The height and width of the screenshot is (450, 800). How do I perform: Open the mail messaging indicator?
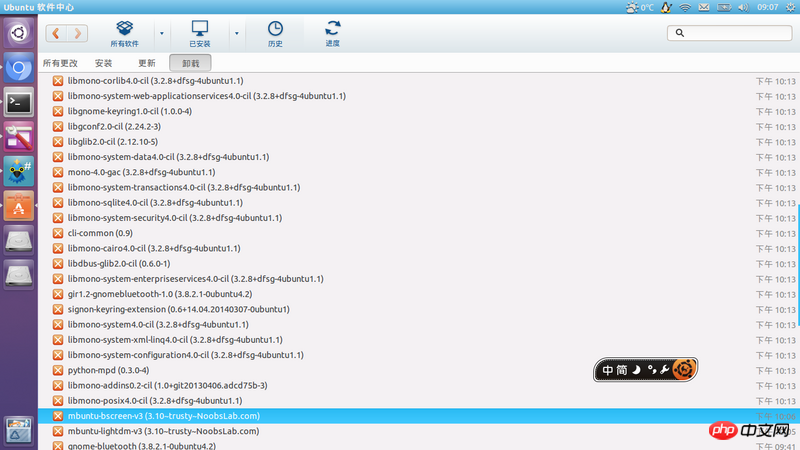[704, 7]
